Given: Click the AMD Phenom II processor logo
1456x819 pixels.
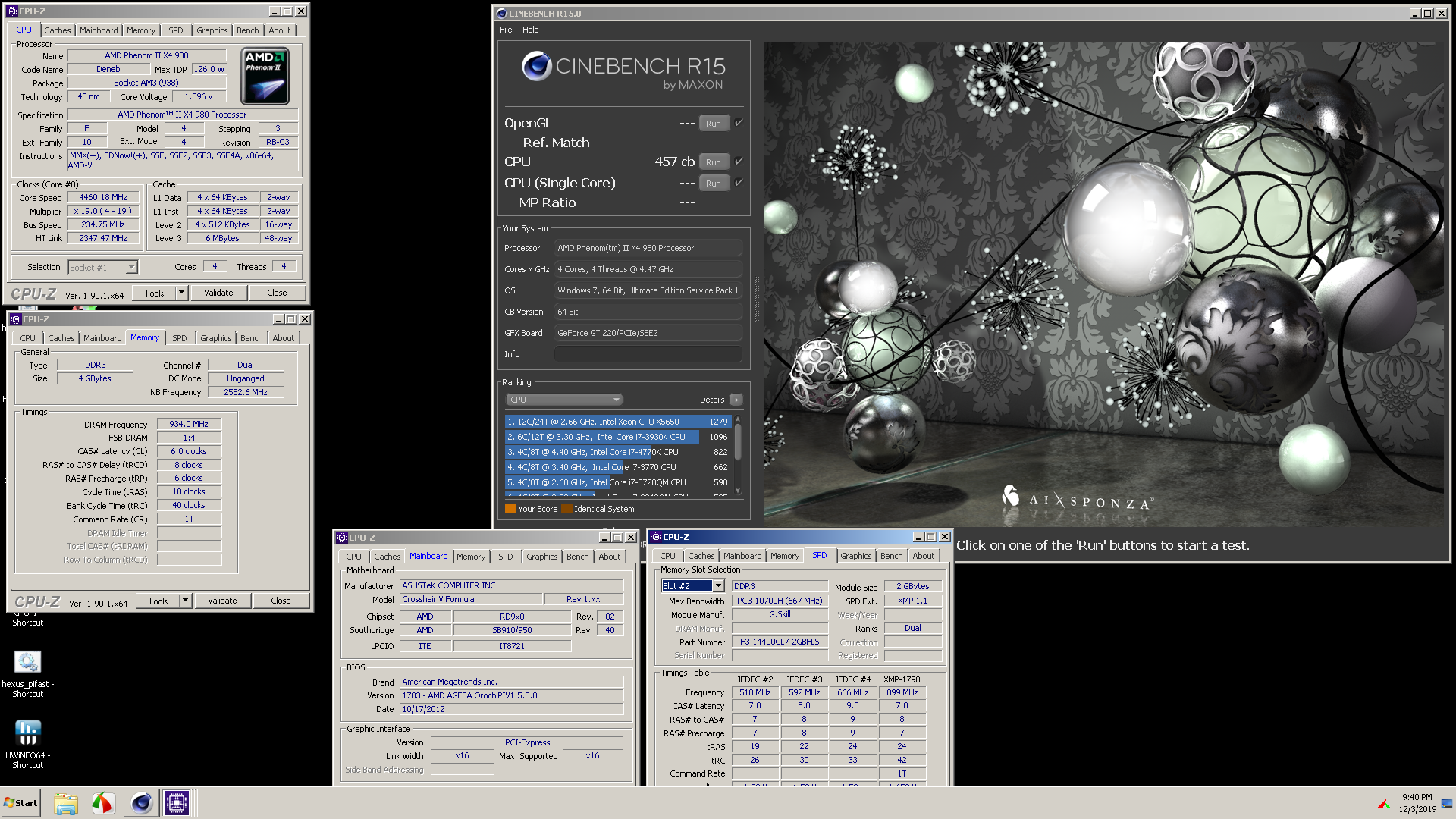Looking at the screenshot, I should point(265,76).
